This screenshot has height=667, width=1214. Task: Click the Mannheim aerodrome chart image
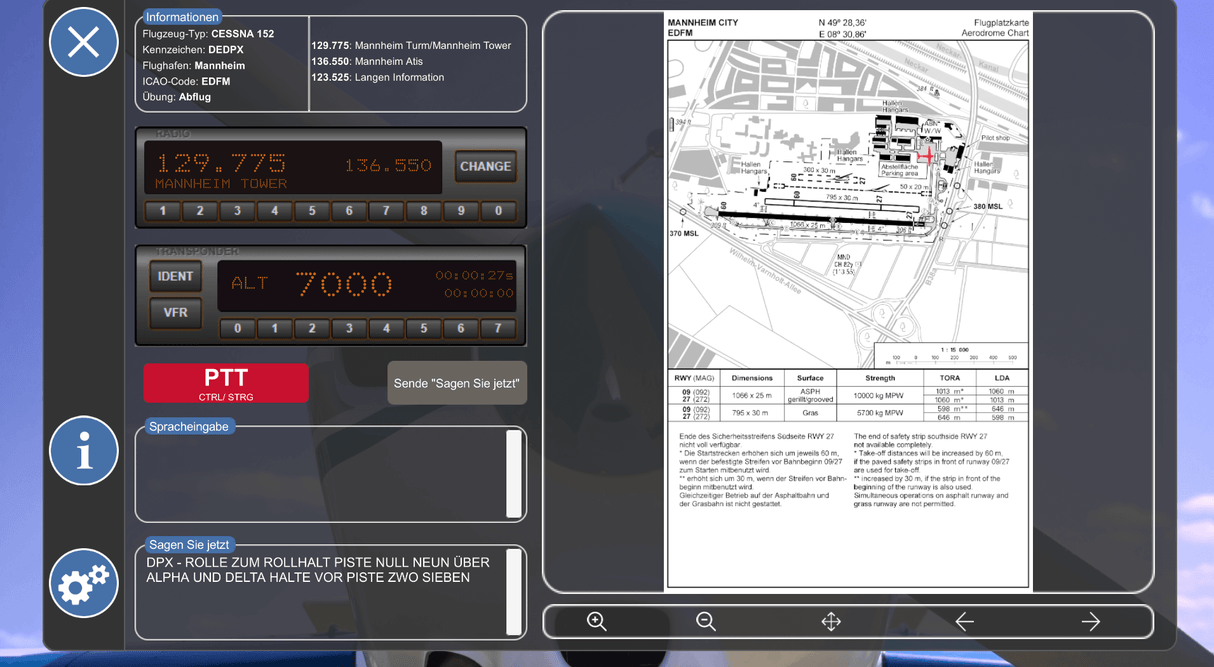[x=848, y=302]
